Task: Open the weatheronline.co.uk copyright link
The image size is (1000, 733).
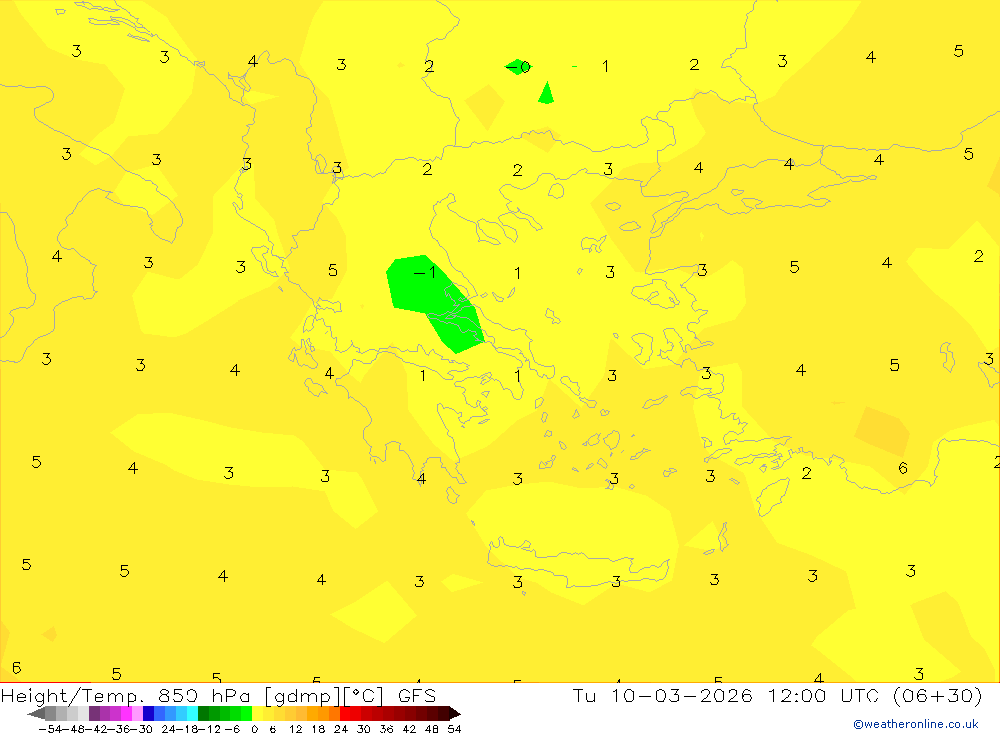Action: pyautogui.click(x=916, y=724)
